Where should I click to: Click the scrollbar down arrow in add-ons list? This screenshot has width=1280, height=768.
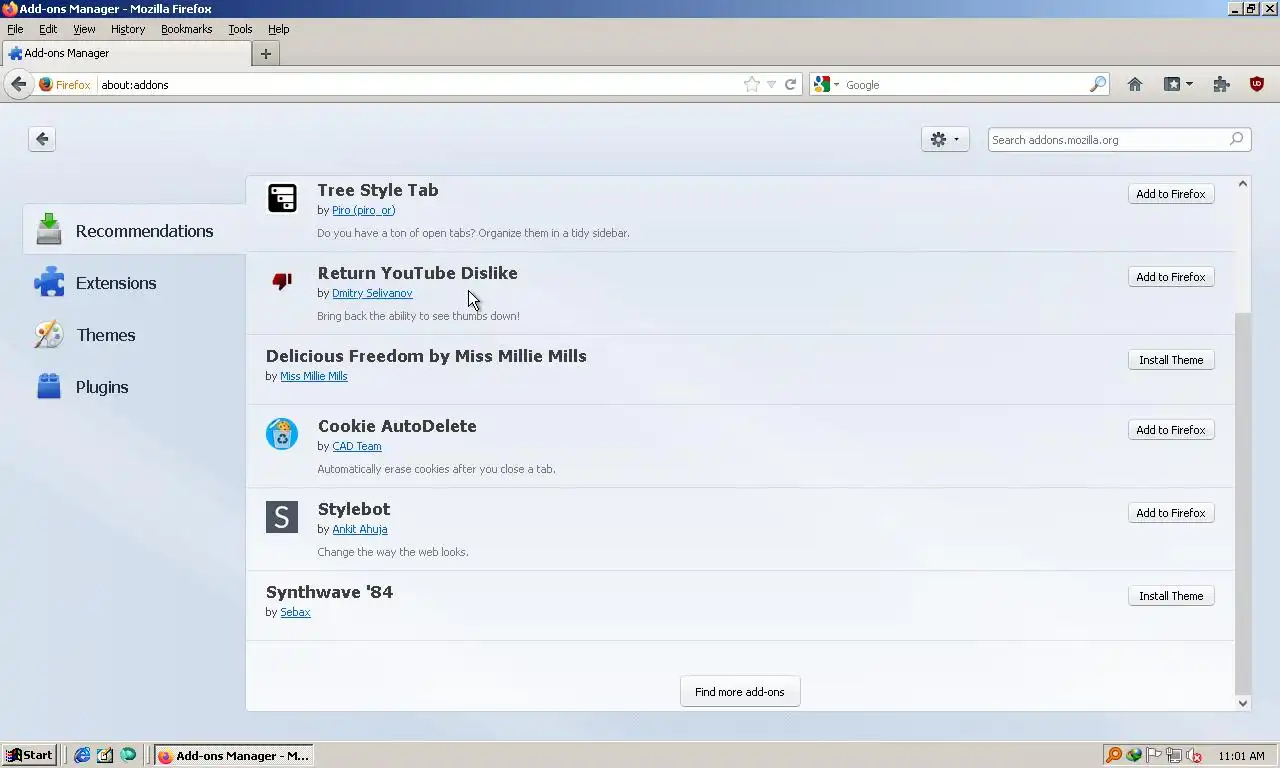click(1243, 703)
